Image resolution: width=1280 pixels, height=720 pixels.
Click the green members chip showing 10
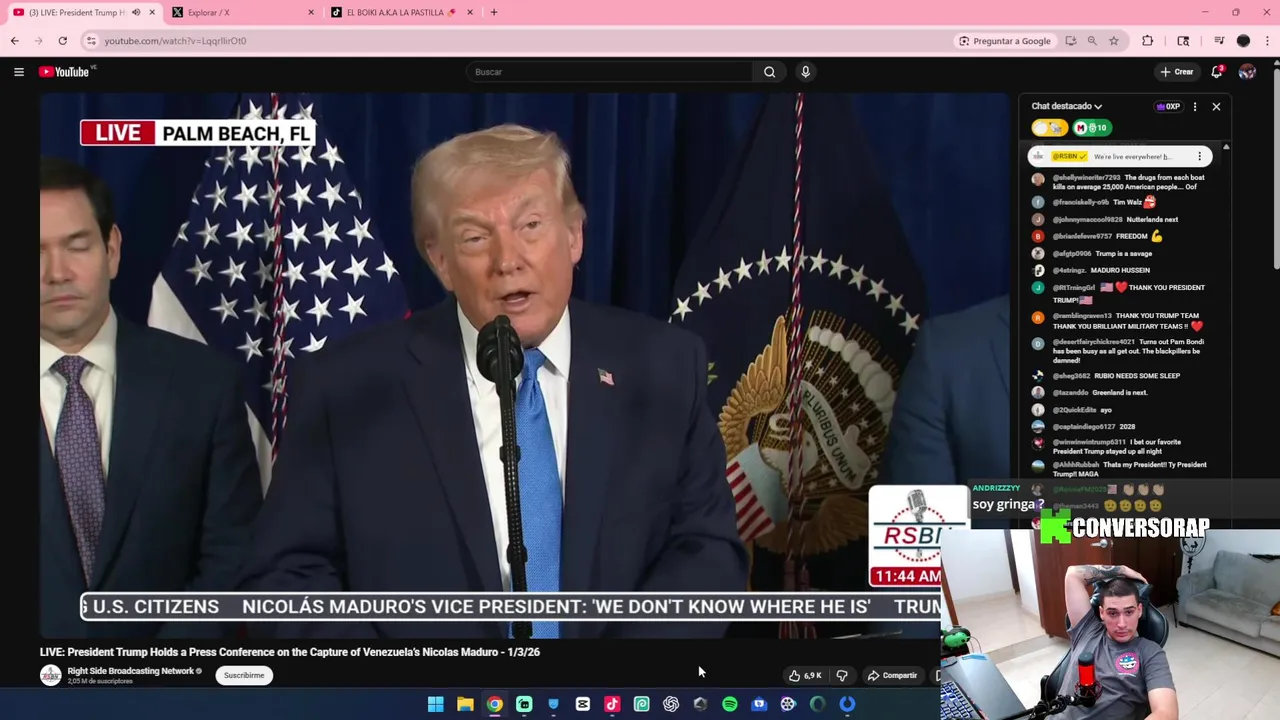click(x=1091, y=128)
